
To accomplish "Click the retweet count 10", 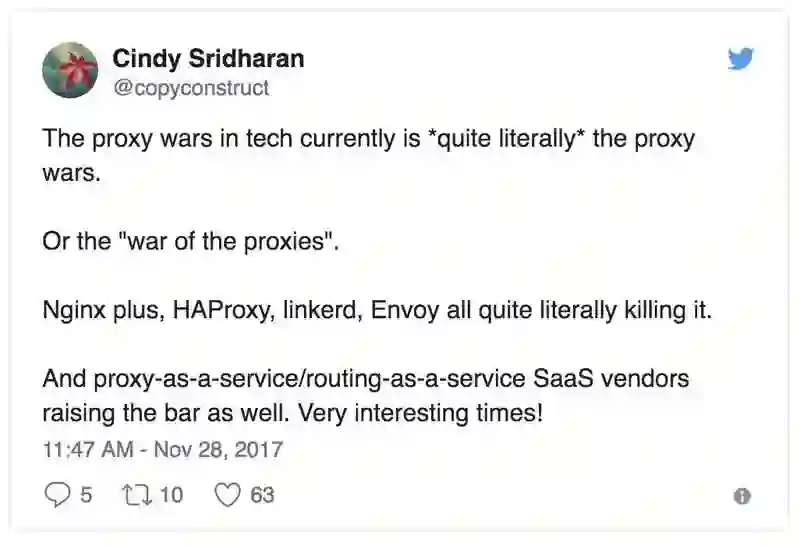I will [171, 494].
